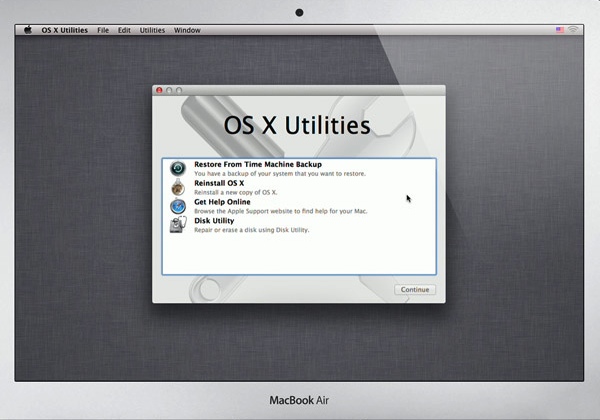
Task: Click 'You have a backup of your system' description
Action: click(280, 174)
